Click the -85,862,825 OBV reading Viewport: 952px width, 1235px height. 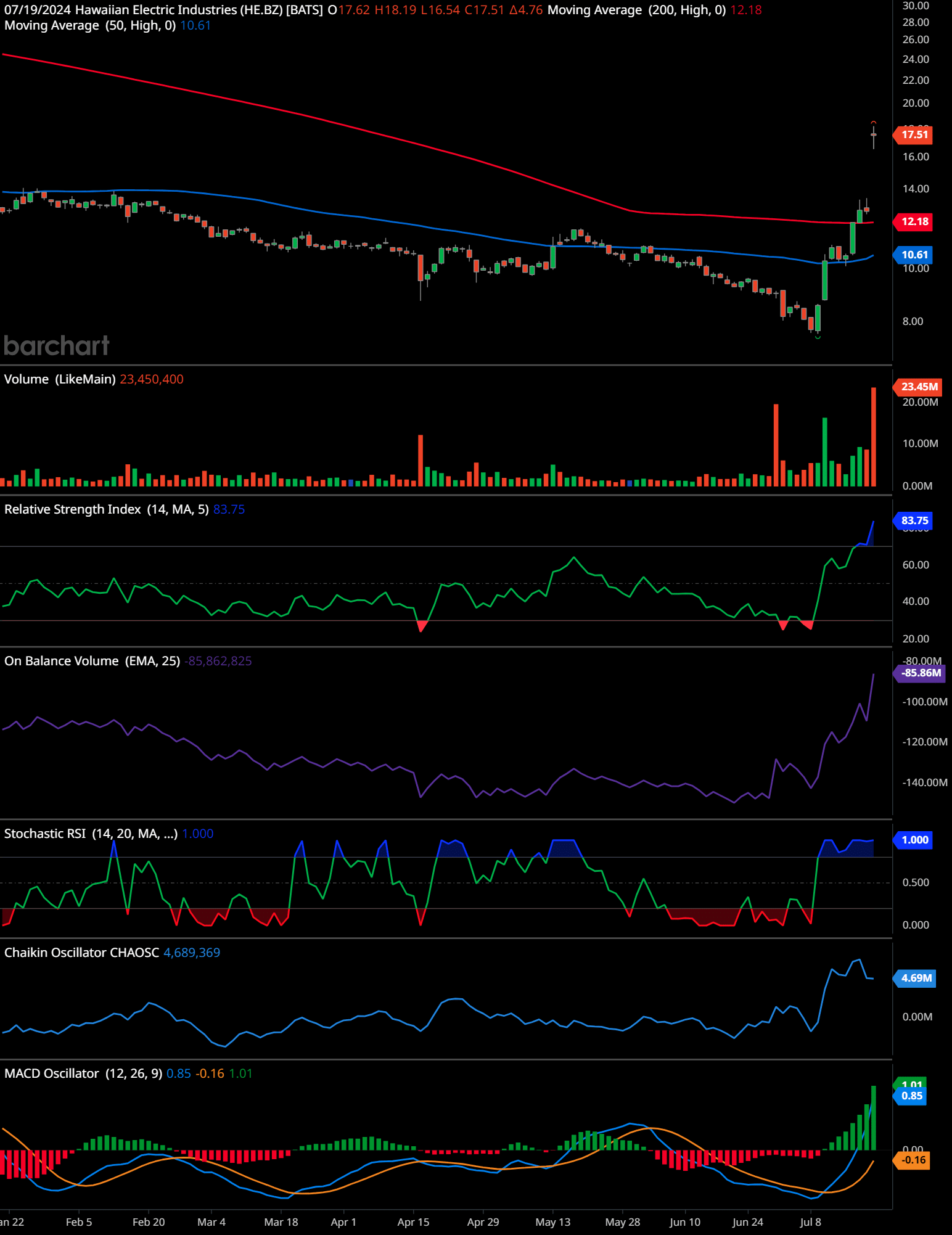218,661
